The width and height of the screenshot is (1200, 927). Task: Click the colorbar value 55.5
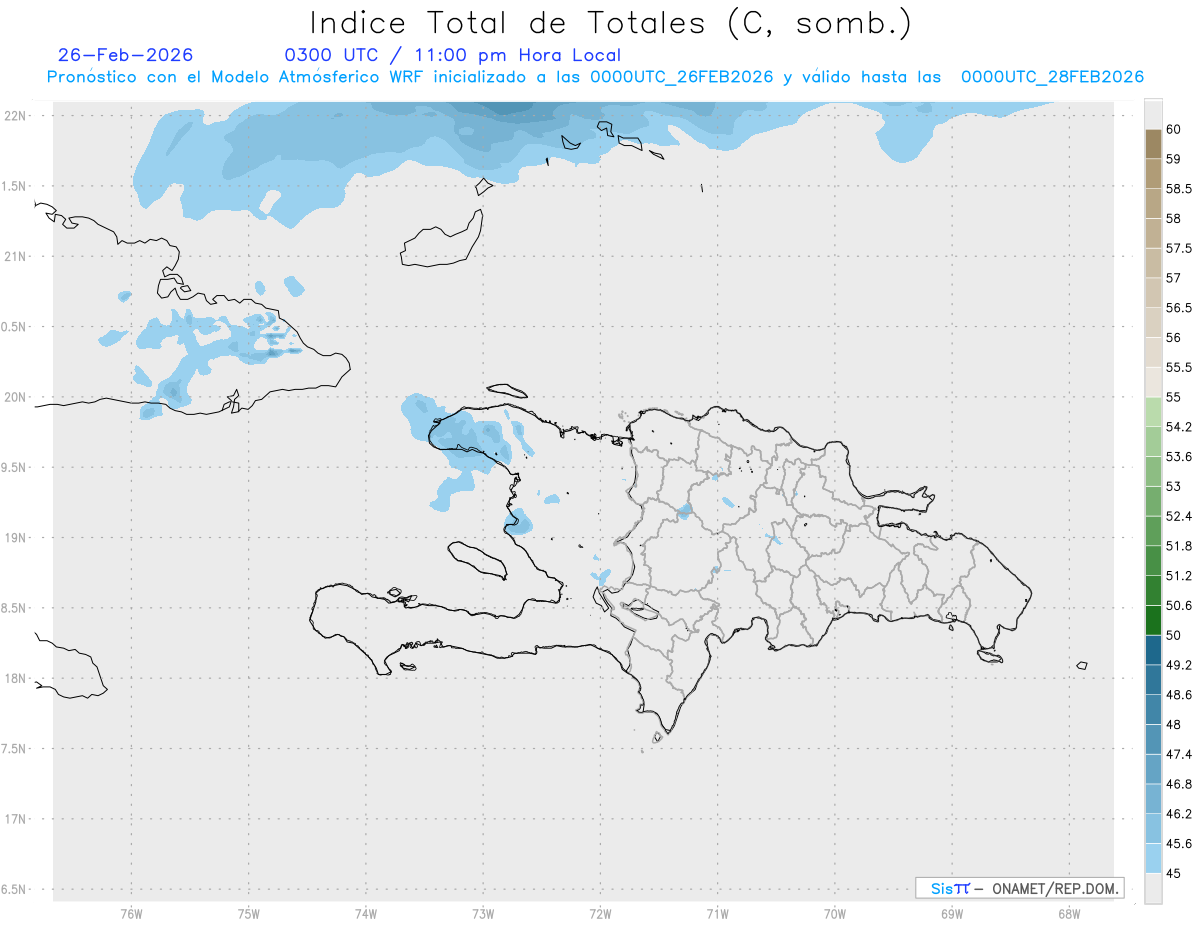[x=1179, y=368]
